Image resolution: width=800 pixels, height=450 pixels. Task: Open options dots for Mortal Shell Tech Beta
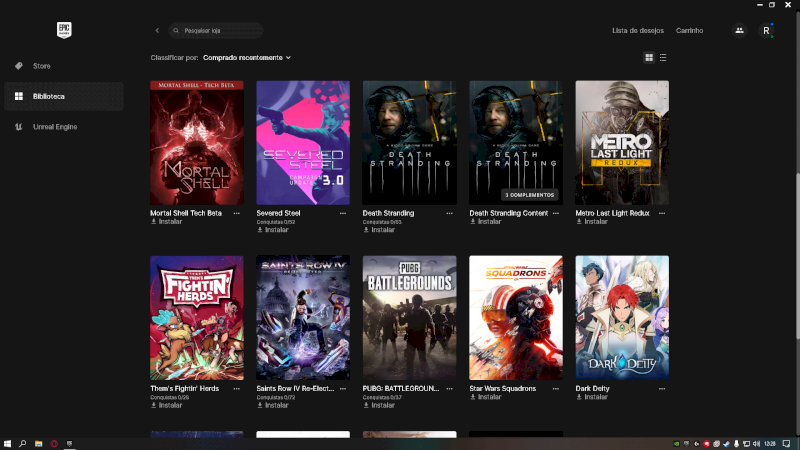(237, 213)
